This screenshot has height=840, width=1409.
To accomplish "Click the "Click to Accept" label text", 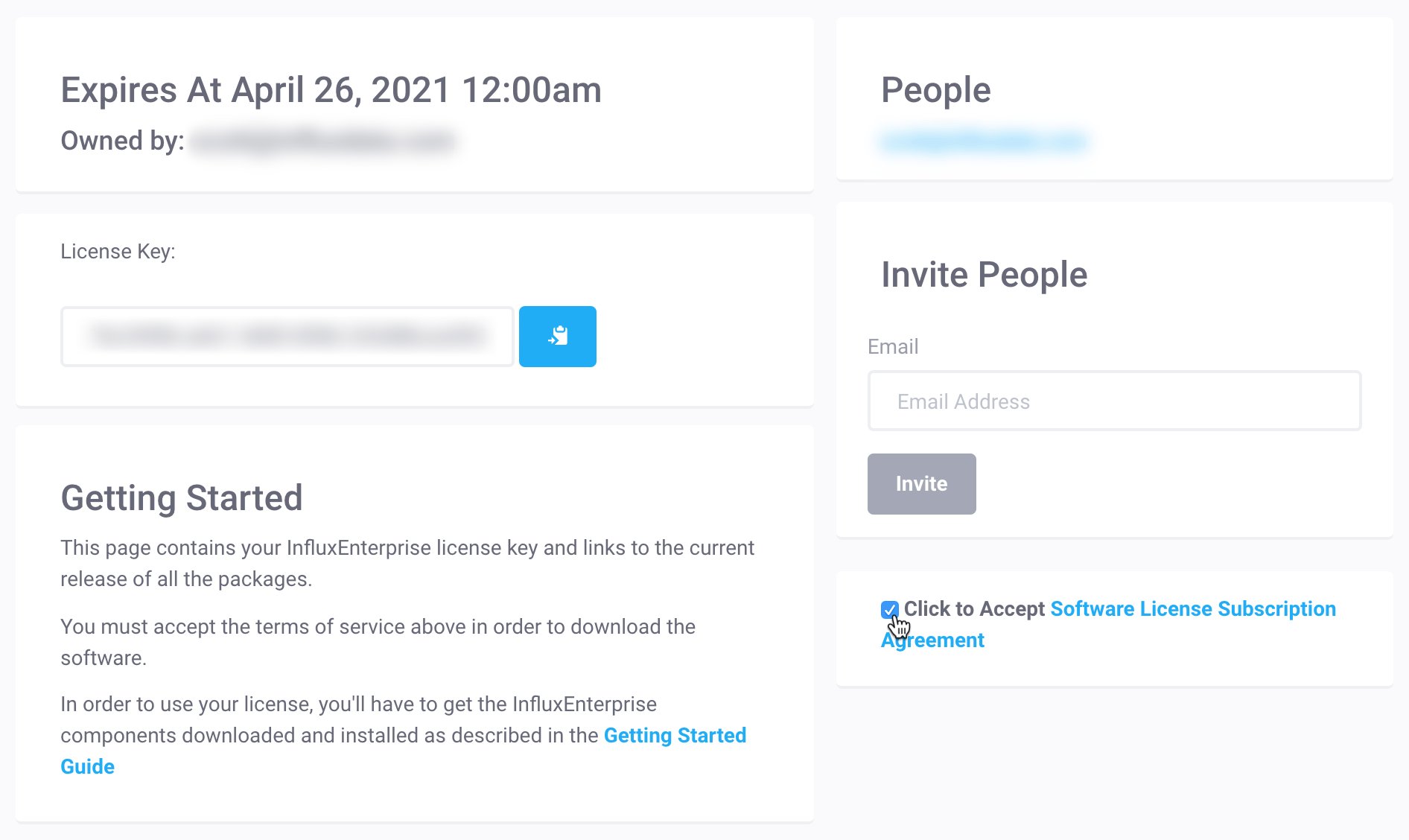I will (x=974, y=609).
